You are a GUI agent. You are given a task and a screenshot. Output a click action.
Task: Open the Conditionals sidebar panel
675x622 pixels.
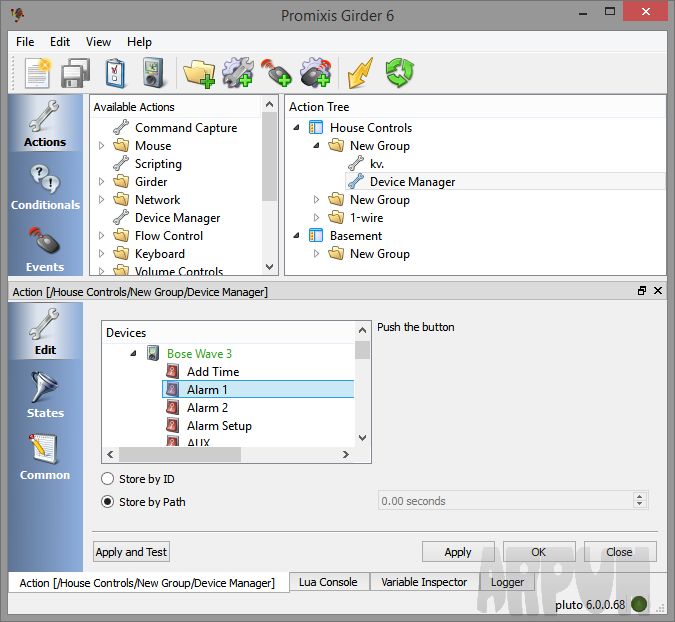[x=45, y=187]
